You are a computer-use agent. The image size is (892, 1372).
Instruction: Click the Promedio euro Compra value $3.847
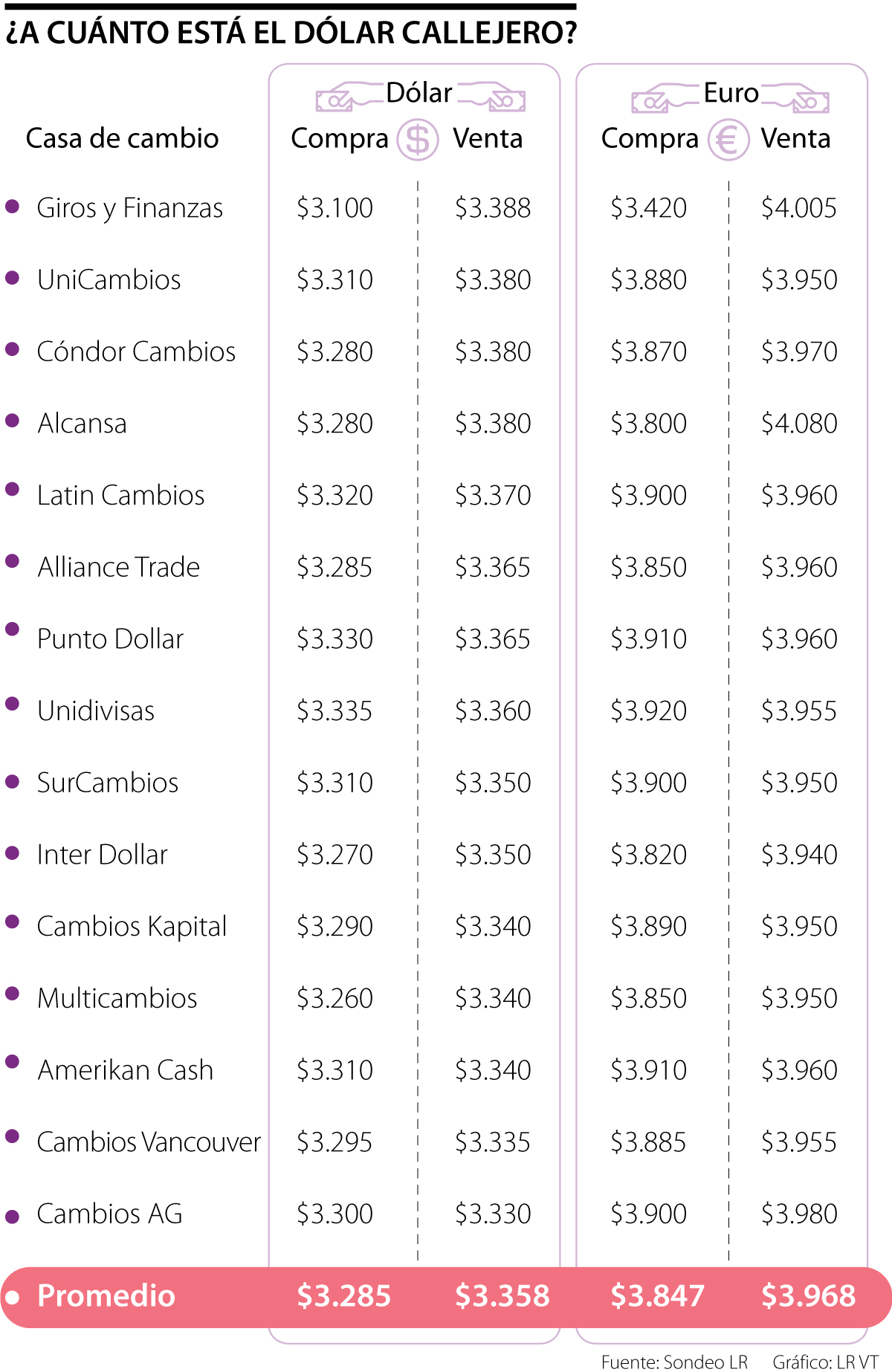click(x=657, y=1296)
